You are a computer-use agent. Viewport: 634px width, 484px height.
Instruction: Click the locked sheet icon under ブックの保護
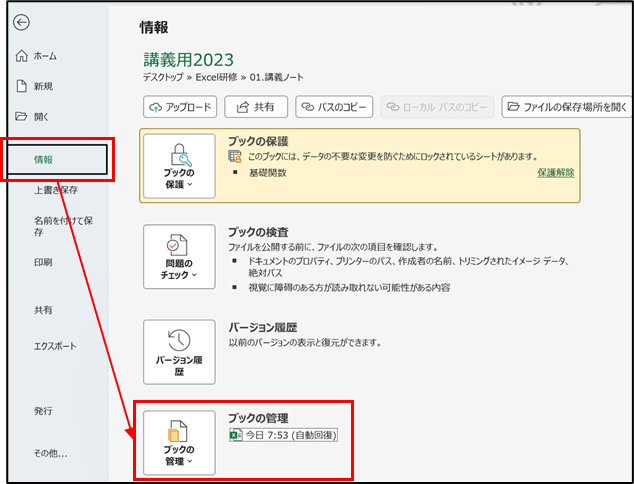pyautogui.click(x=235, y=156)
